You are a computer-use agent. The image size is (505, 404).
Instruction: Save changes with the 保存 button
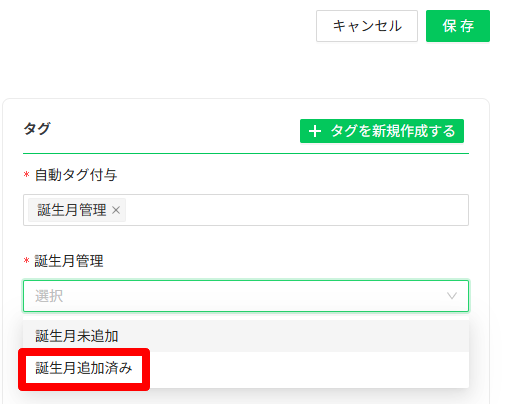pos(458,26)
